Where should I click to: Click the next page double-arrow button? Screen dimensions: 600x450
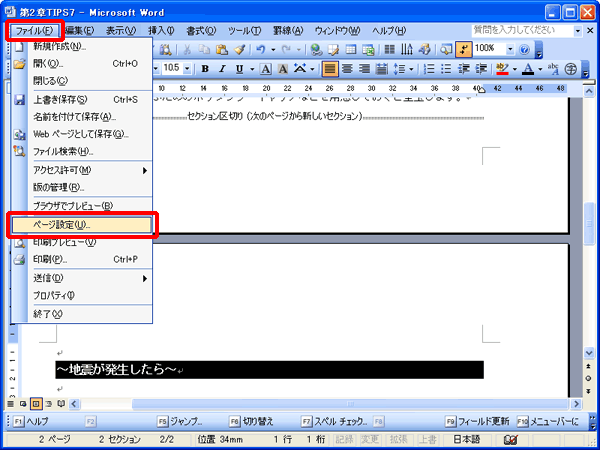[589, 391]
